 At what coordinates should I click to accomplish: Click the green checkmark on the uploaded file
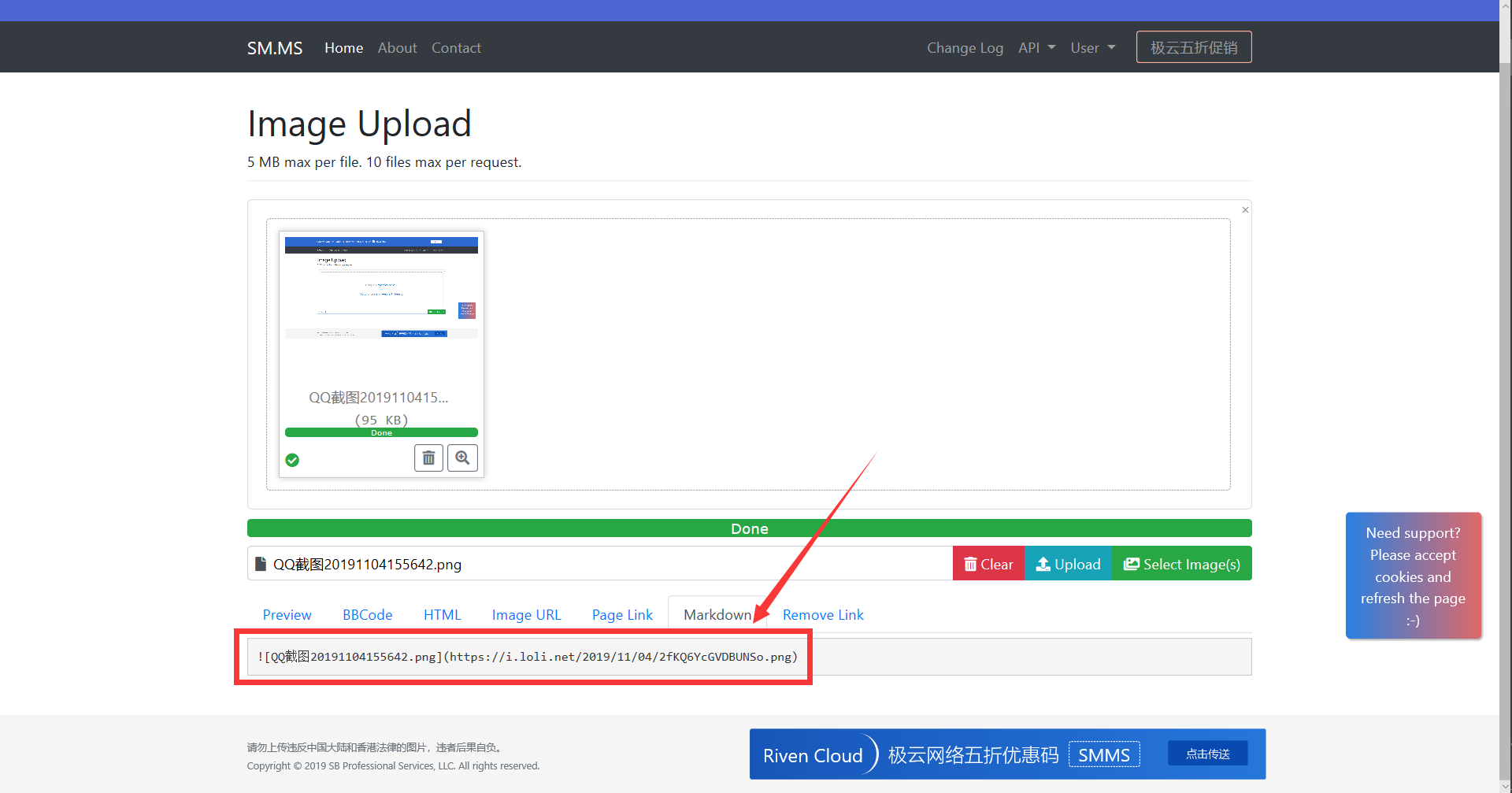tap(292, 460)
